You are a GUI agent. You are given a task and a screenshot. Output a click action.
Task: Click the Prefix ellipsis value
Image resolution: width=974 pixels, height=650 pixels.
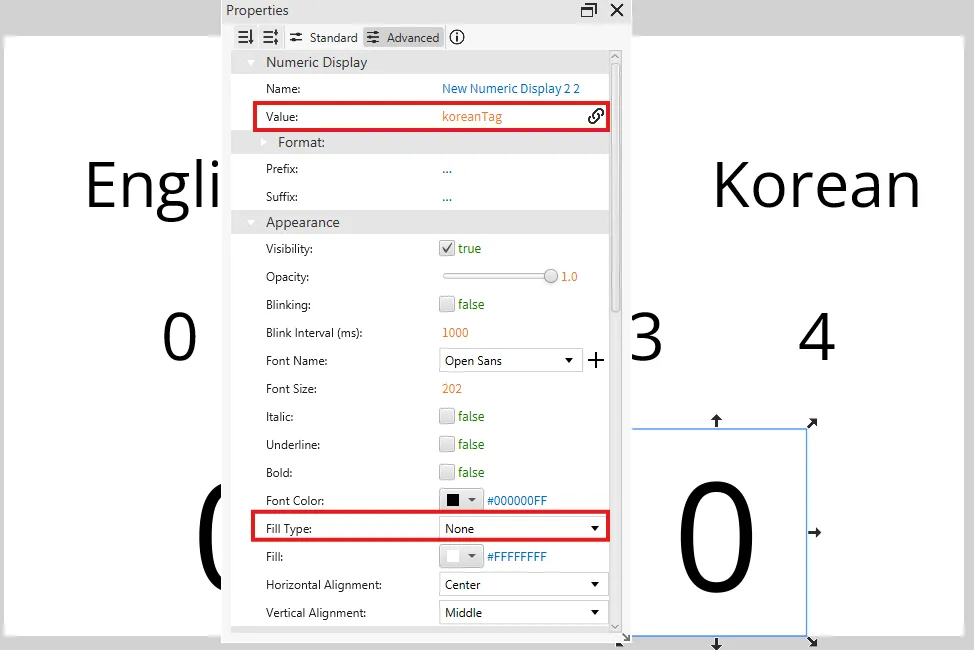point(447,169)
